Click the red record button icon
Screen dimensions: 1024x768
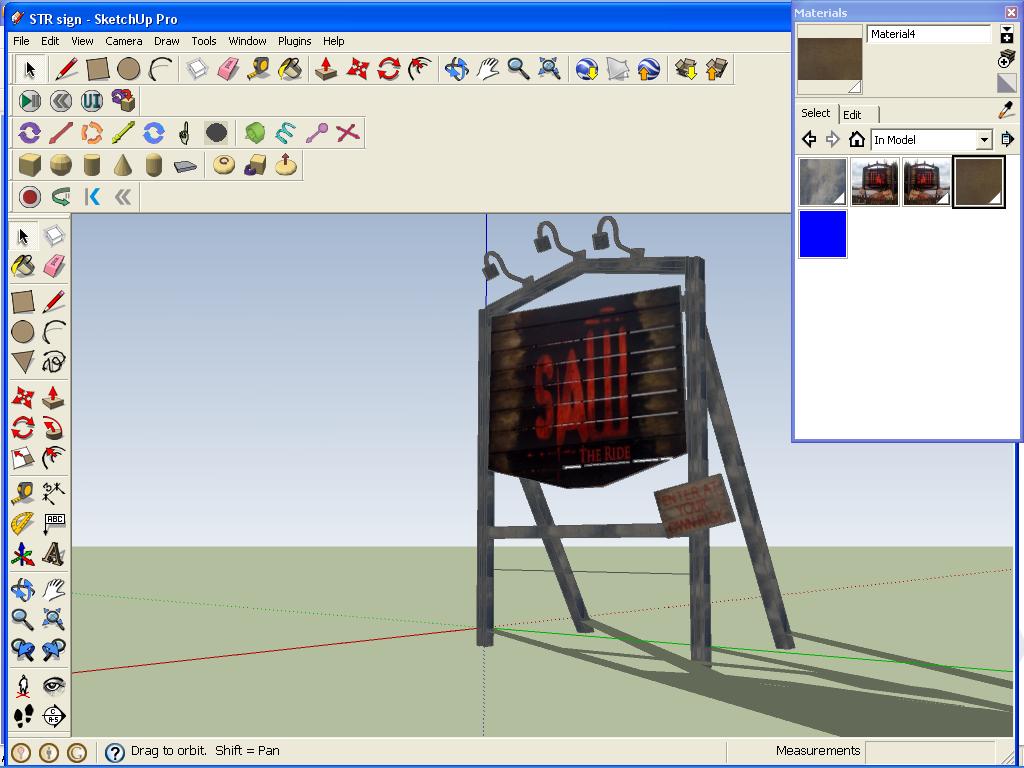[x=29, y=197]
